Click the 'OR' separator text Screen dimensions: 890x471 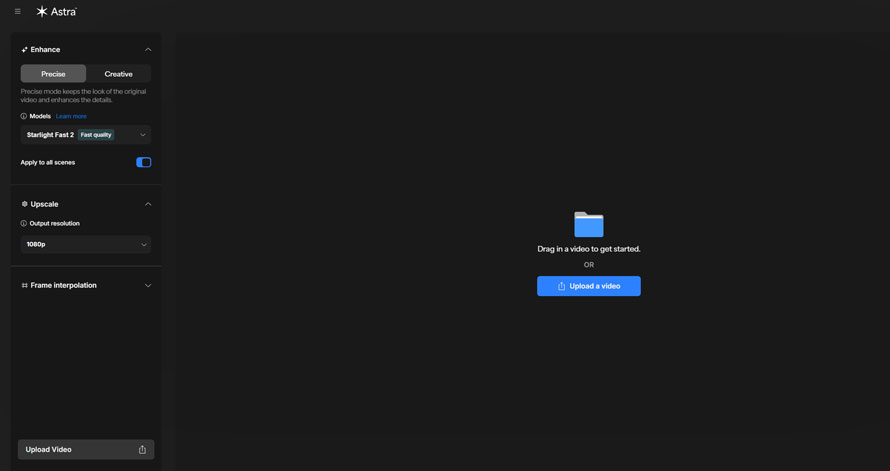(589, 265)
